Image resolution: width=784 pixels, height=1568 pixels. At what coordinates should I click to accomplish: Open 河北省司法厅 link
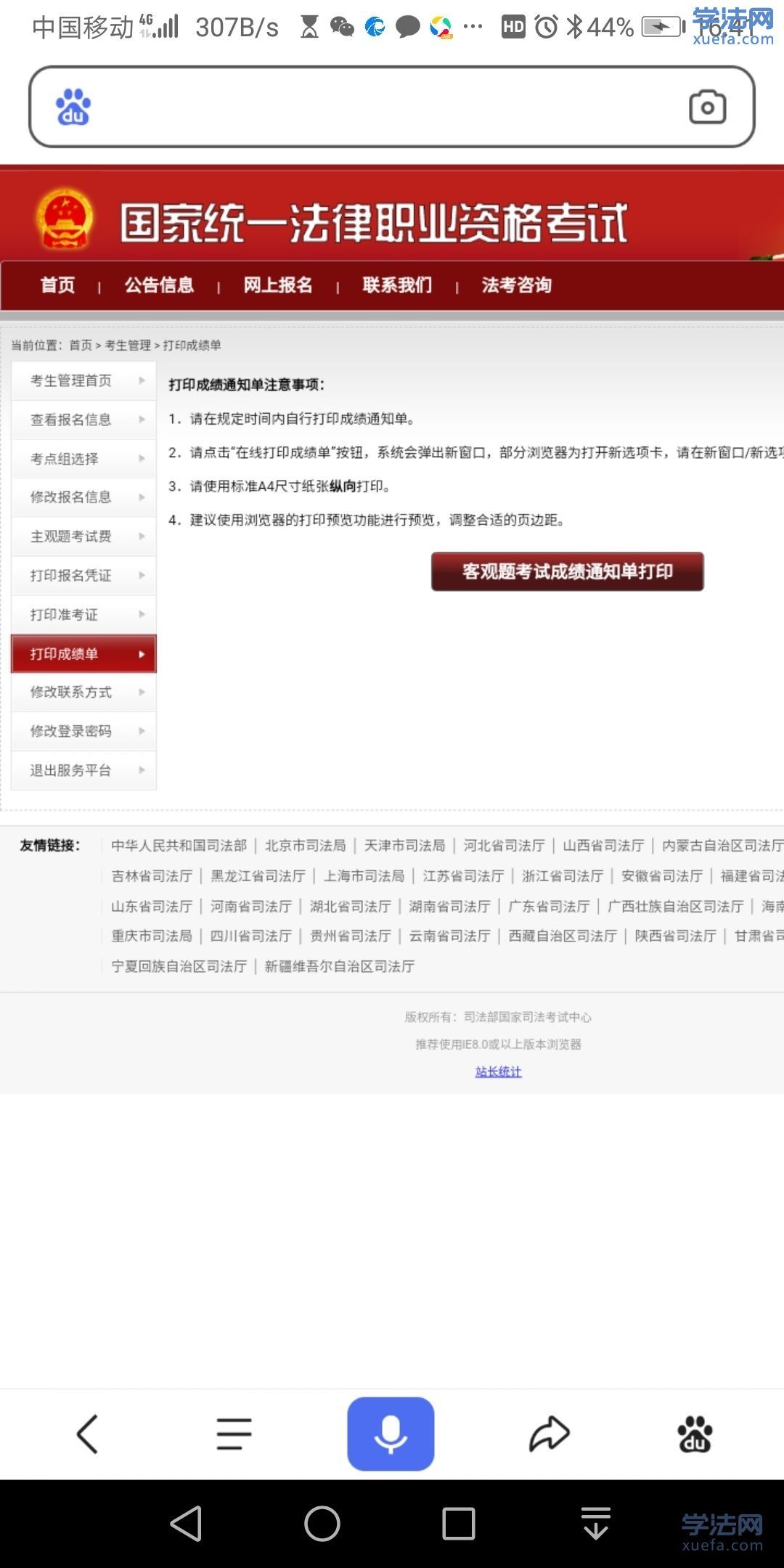click(x=504, y=846)
